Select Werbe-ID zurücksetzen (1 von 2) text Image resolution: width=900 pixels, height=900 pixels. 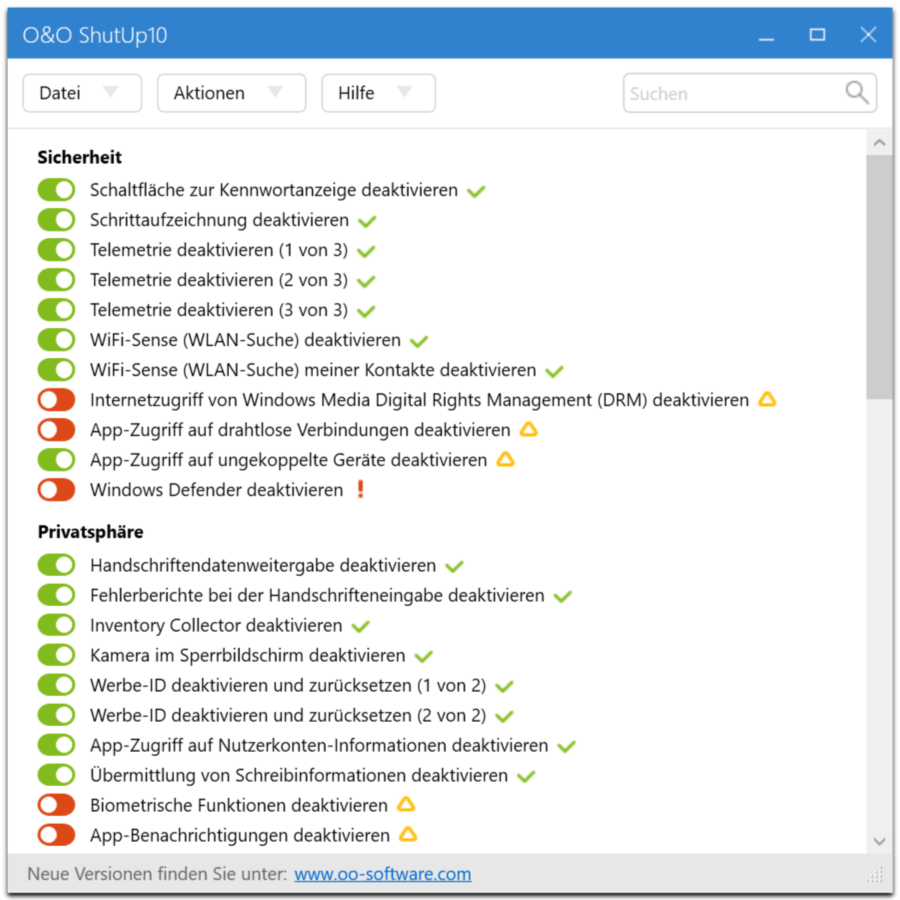pyautogui.click(x=288, y=685)
